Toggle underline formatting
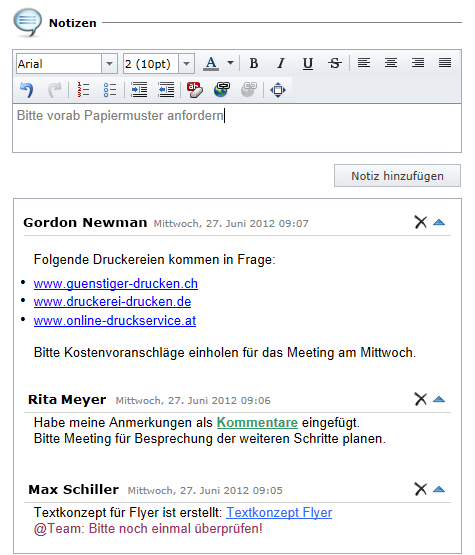The width and height of the screenshot is (475, 555). [308, 63]
